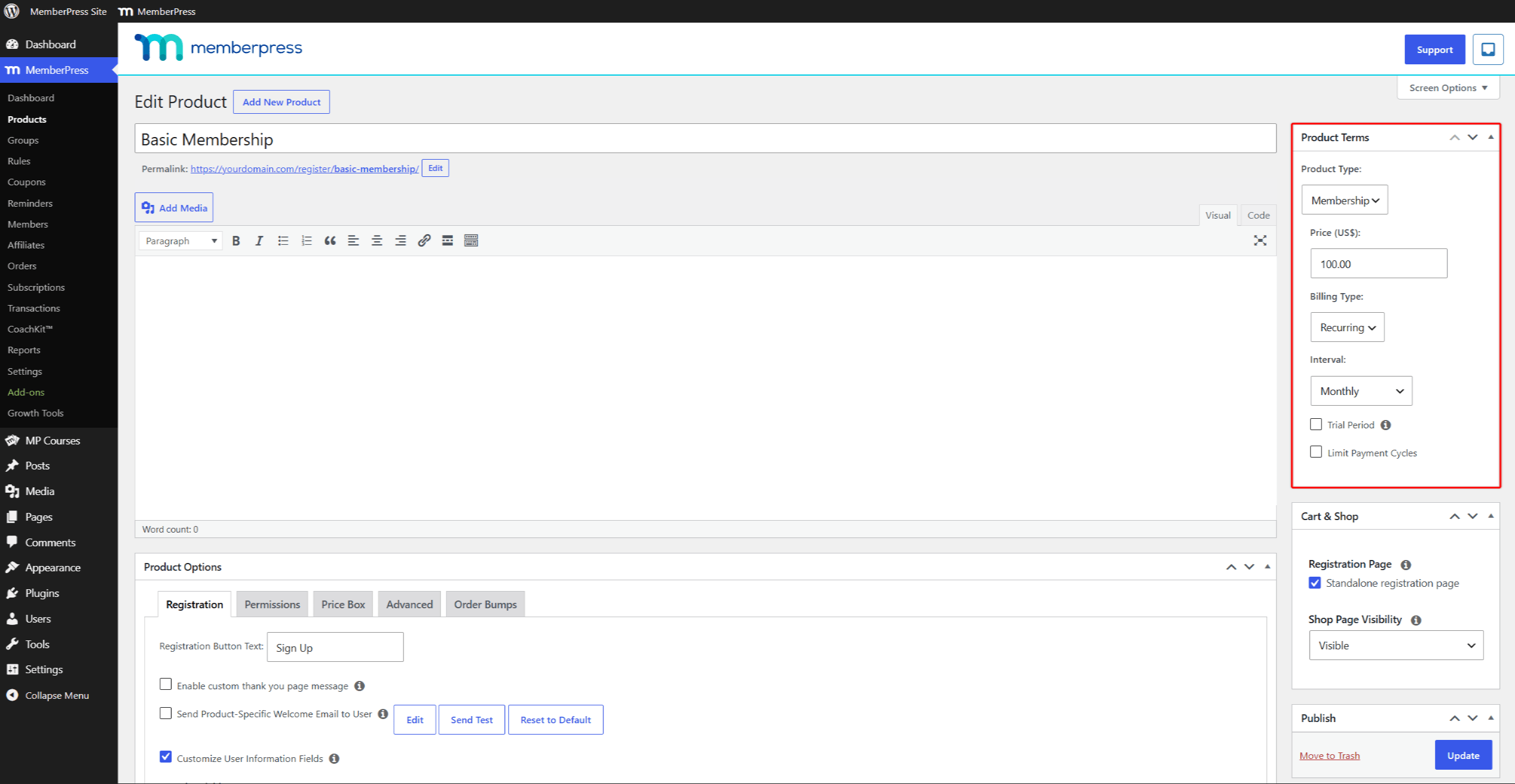This screenshot has width=1515, height=784.
Task: Collapse the Product Options panel
Action: [x=1267, y=567]
